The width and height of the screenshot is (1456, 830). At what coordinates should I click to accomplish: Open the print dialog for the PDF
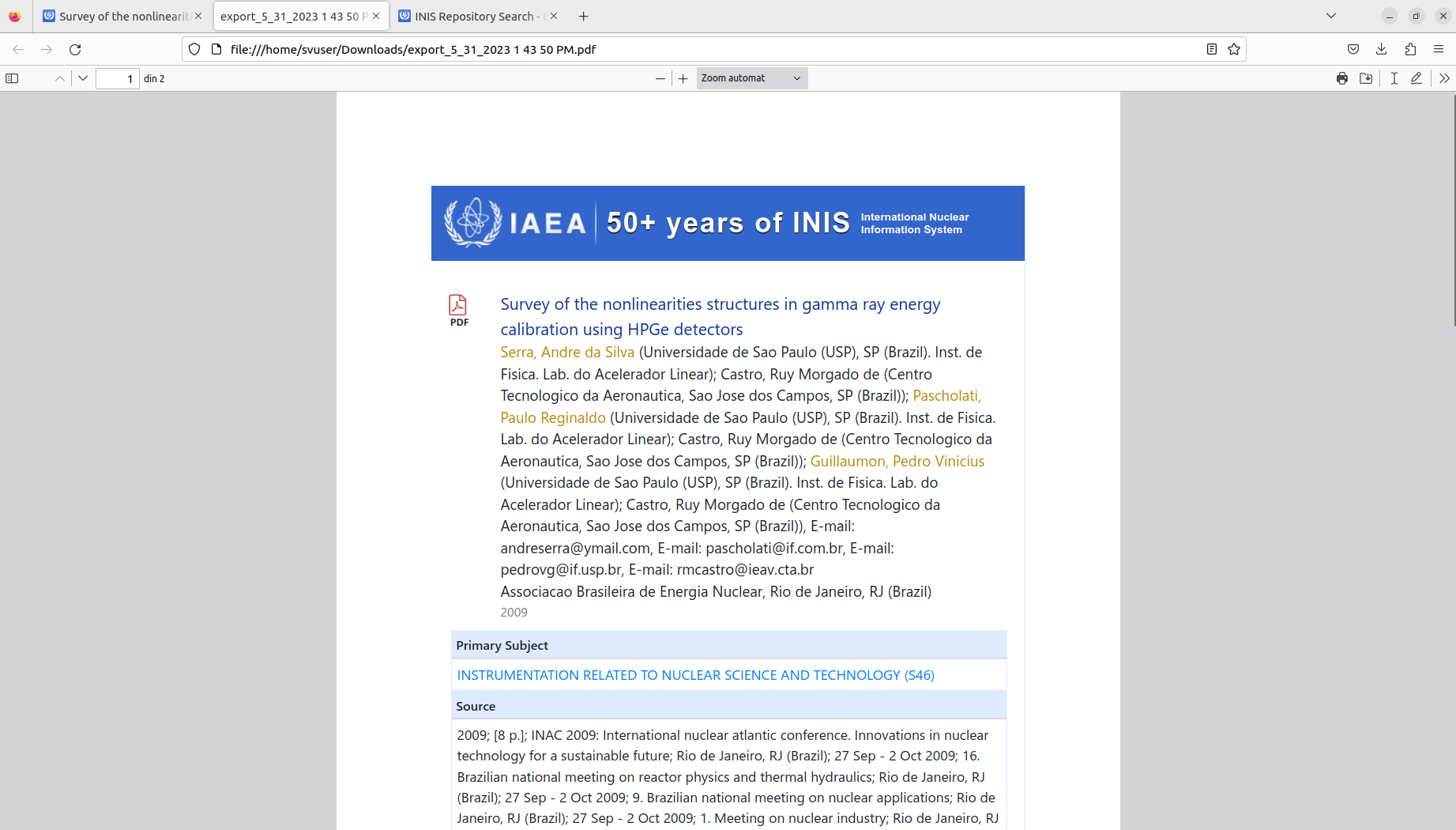pyautogui.click(x=1341, y=78)
